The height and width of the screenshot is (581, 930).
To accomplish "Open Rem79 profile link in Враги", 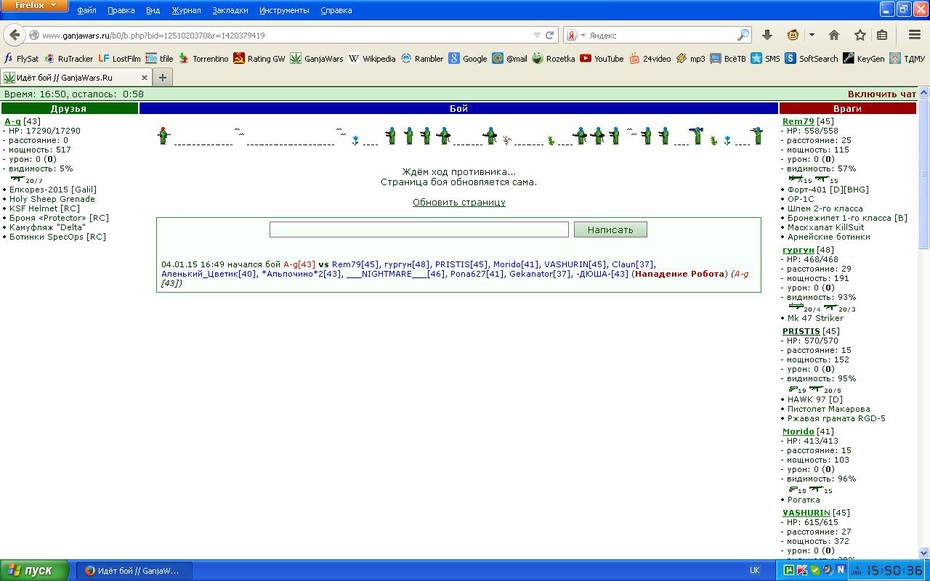I will tap(798, 122).
